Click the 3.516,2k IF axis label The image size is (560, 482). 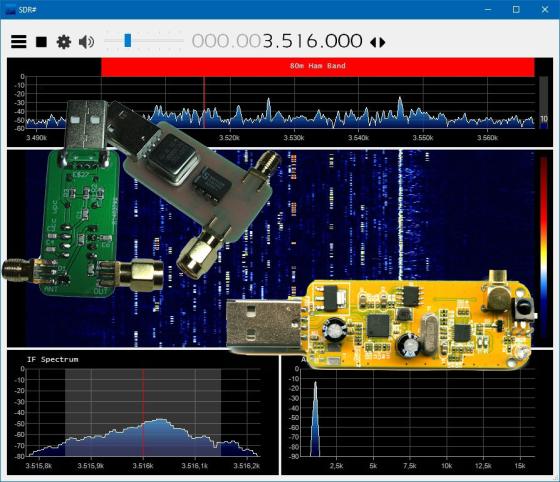pyautogui.click(x=247, y=466)
